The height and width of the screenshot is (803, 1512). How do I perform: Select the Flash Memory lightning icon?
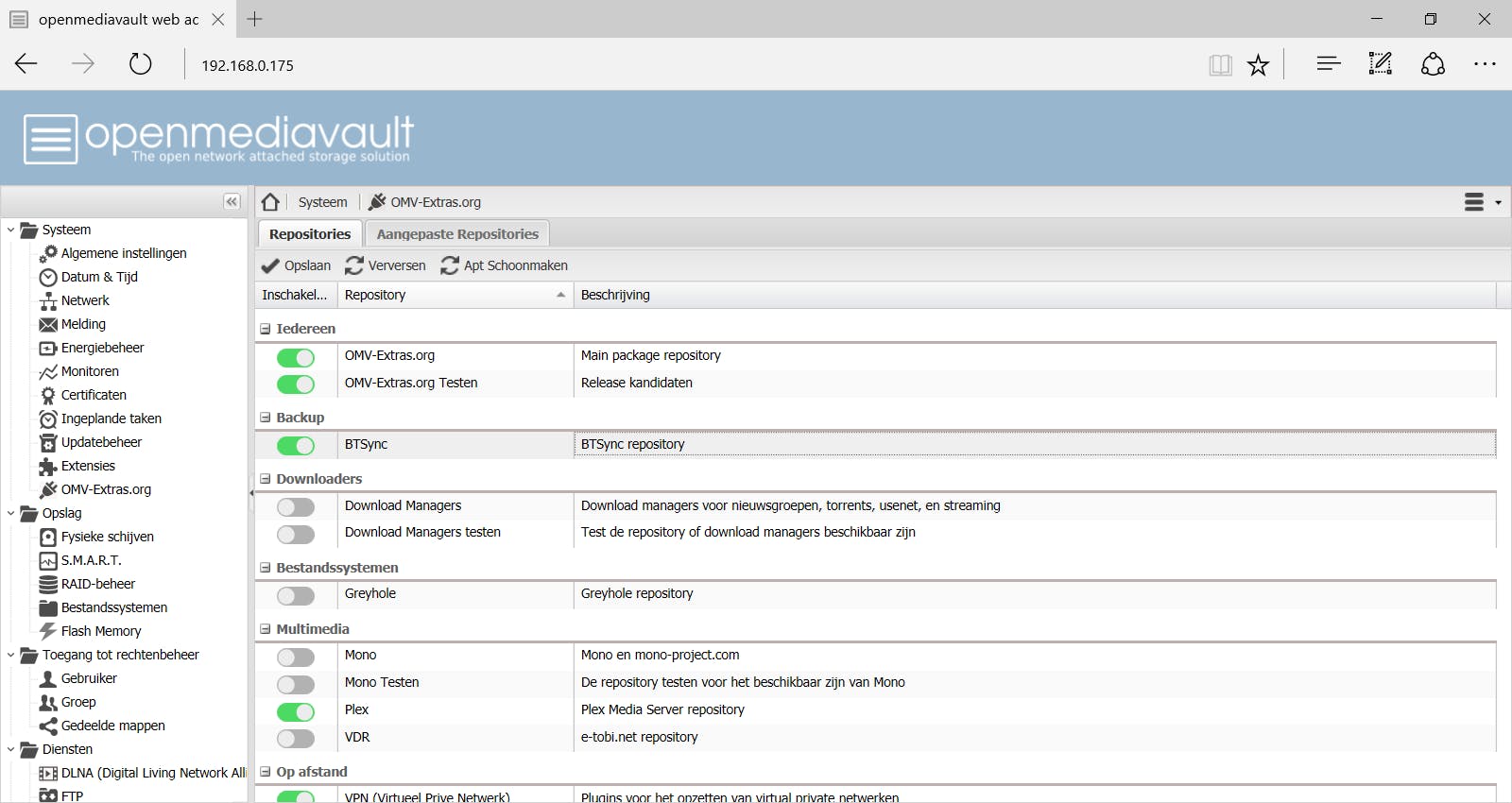click(48, 631)
